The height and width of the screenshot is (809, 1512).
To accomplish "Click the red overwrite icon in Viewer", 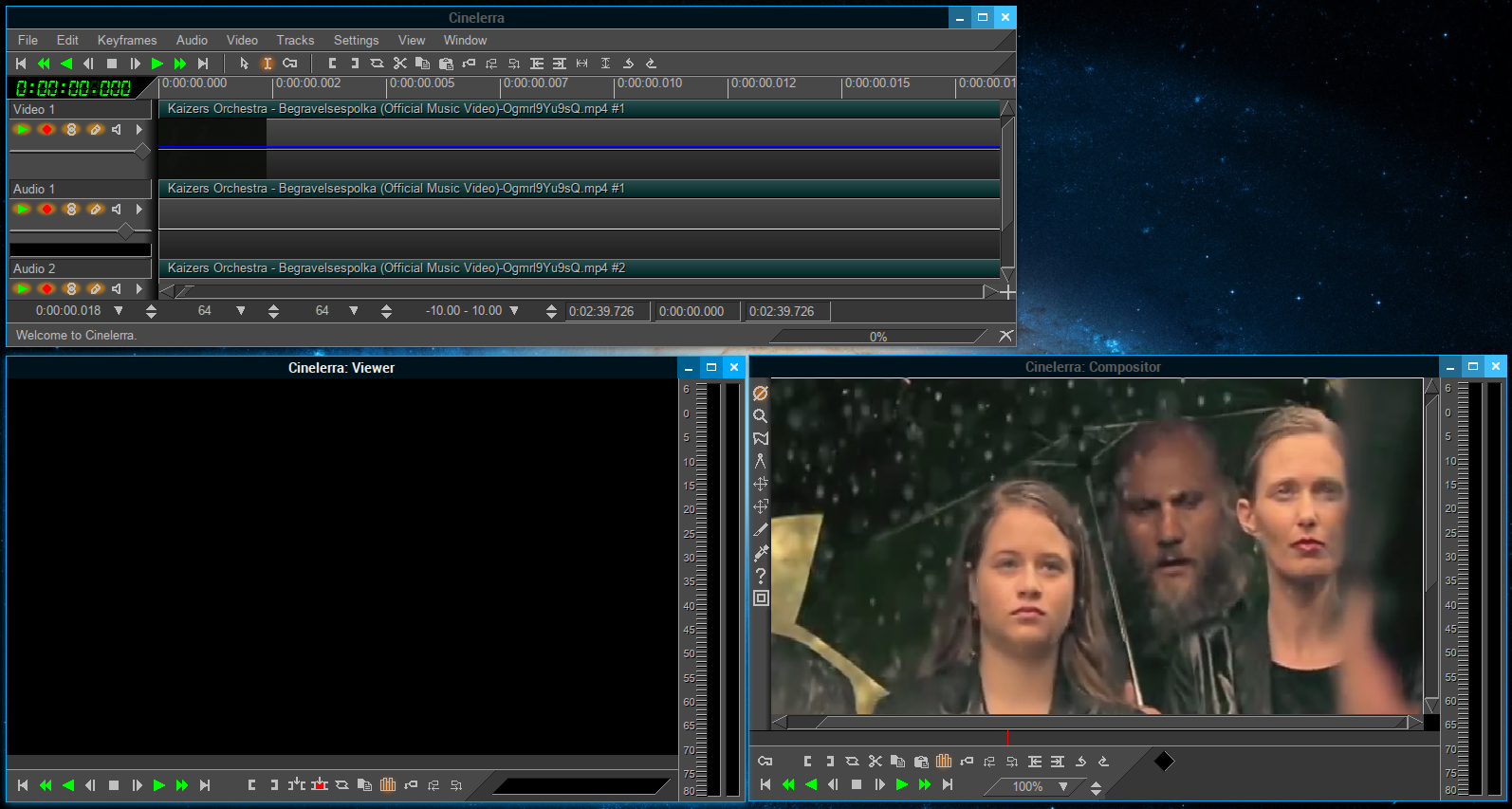I will pyautogui.click(x=320, y=784).
